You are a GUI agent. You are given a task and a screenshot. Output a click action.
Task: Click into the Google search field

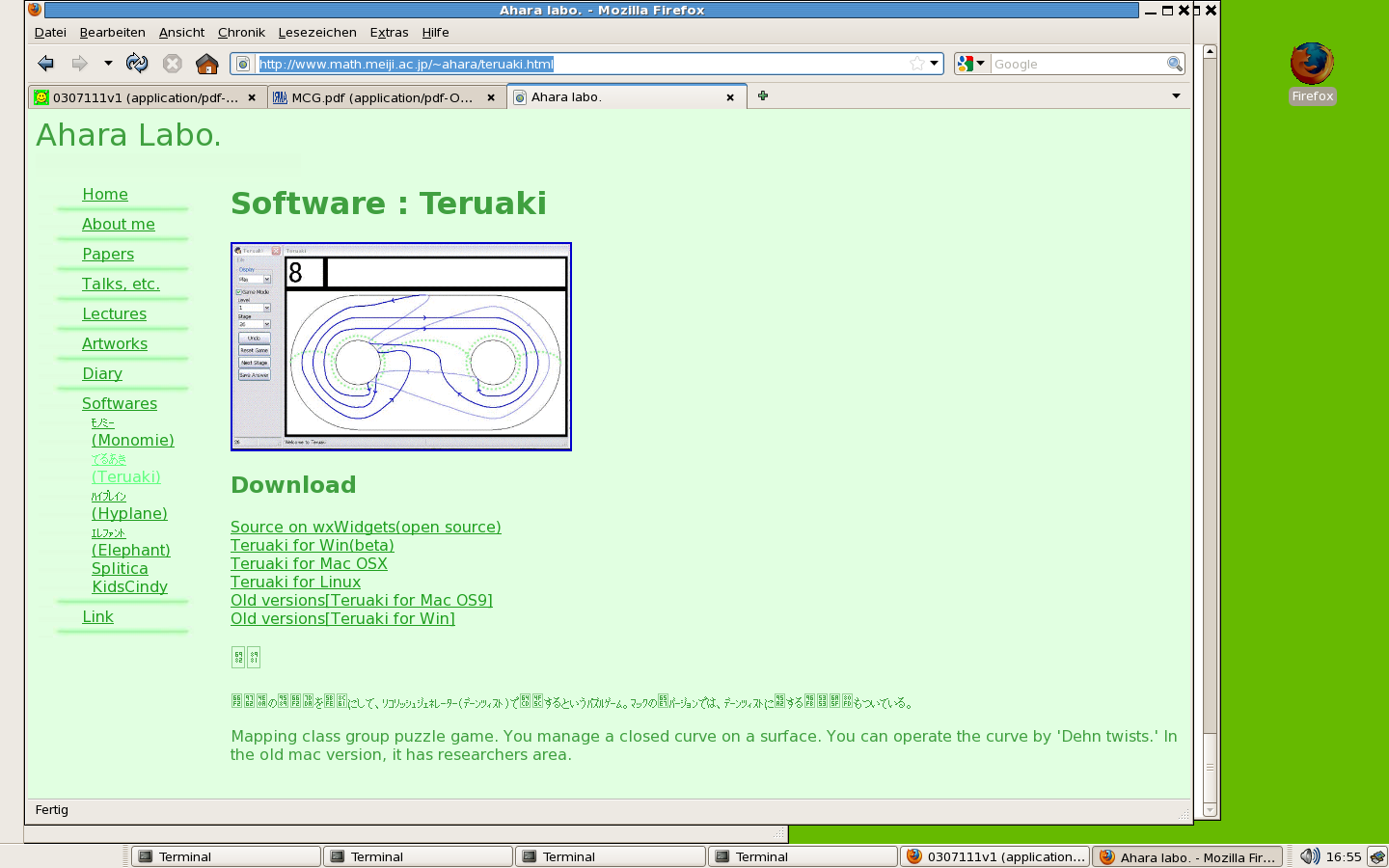pos(1076,64)
